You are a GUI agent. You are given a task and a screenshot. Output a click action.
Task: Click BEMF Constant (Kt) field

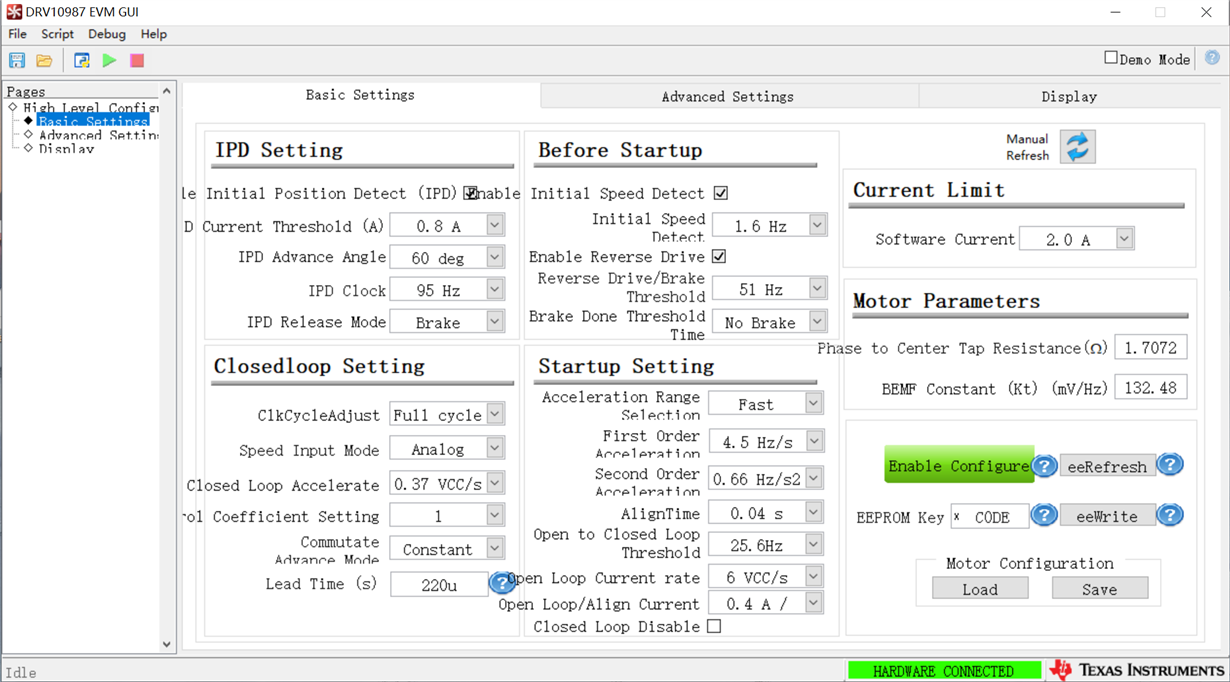1151,387
